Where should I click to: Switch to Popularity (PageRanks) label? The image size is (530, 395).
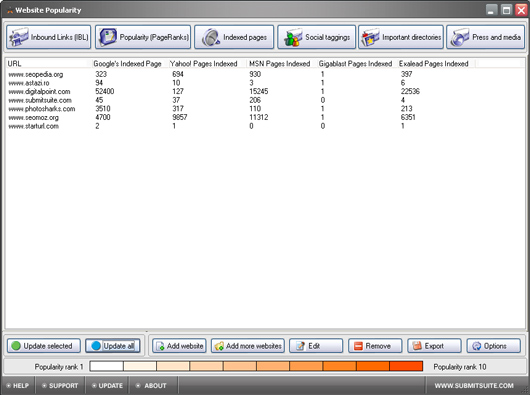tap(154, 37)
